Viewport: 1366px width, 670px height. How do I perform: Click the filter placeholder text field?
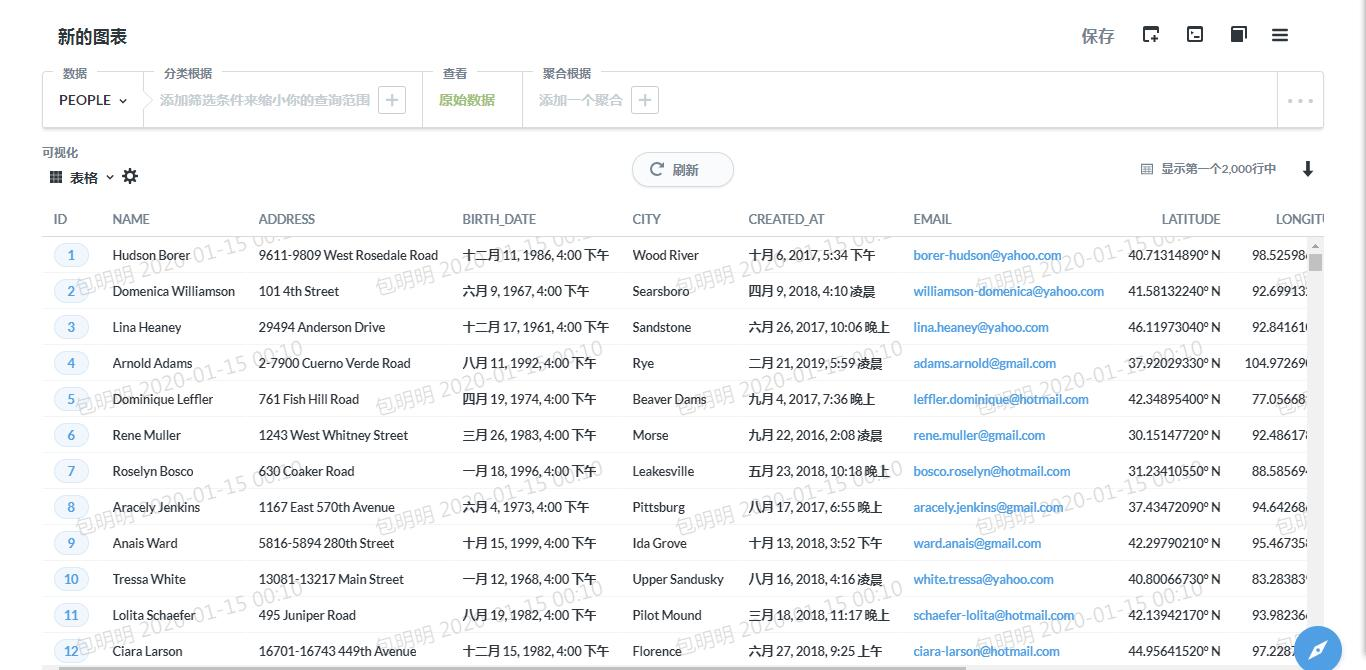click(x=265, y=100)
